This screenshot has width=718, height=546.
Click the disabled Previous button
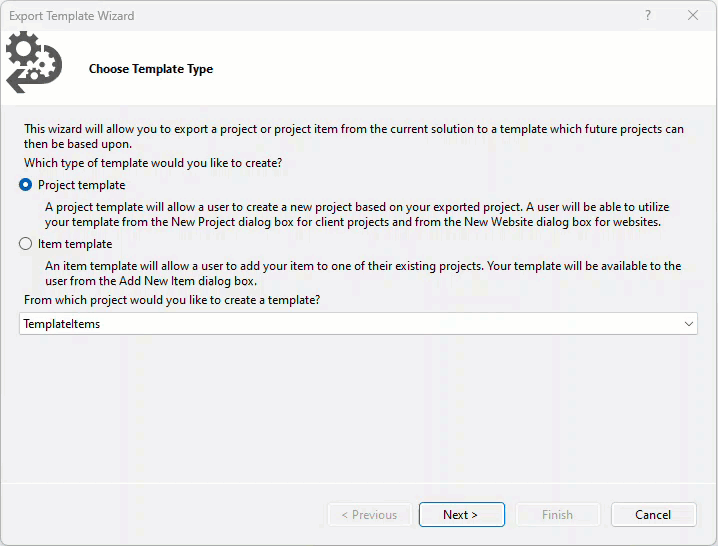(370, 514)
